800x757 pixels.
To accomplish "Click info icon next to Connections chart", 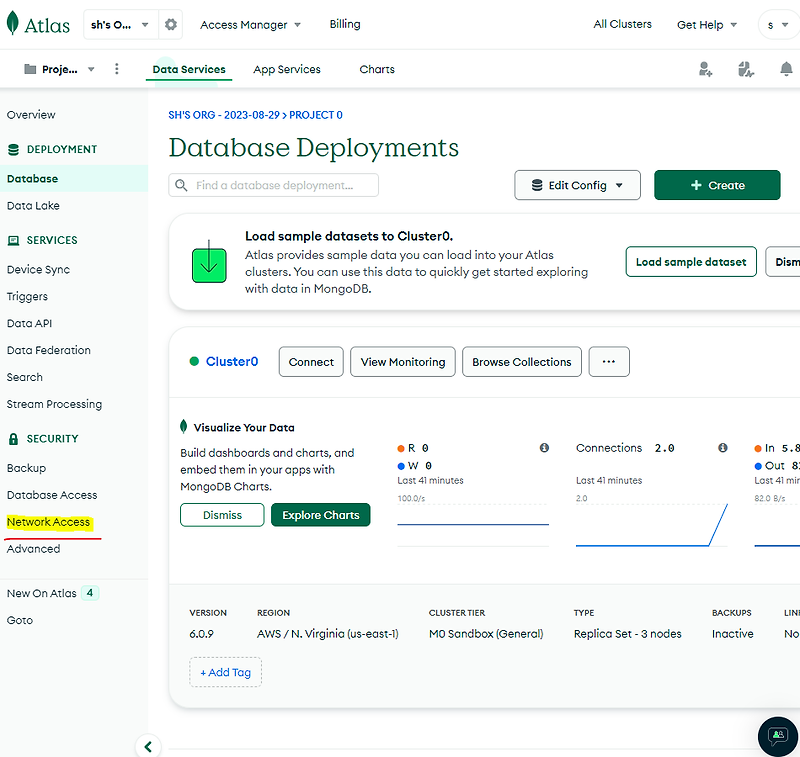I will pos(722,448).
